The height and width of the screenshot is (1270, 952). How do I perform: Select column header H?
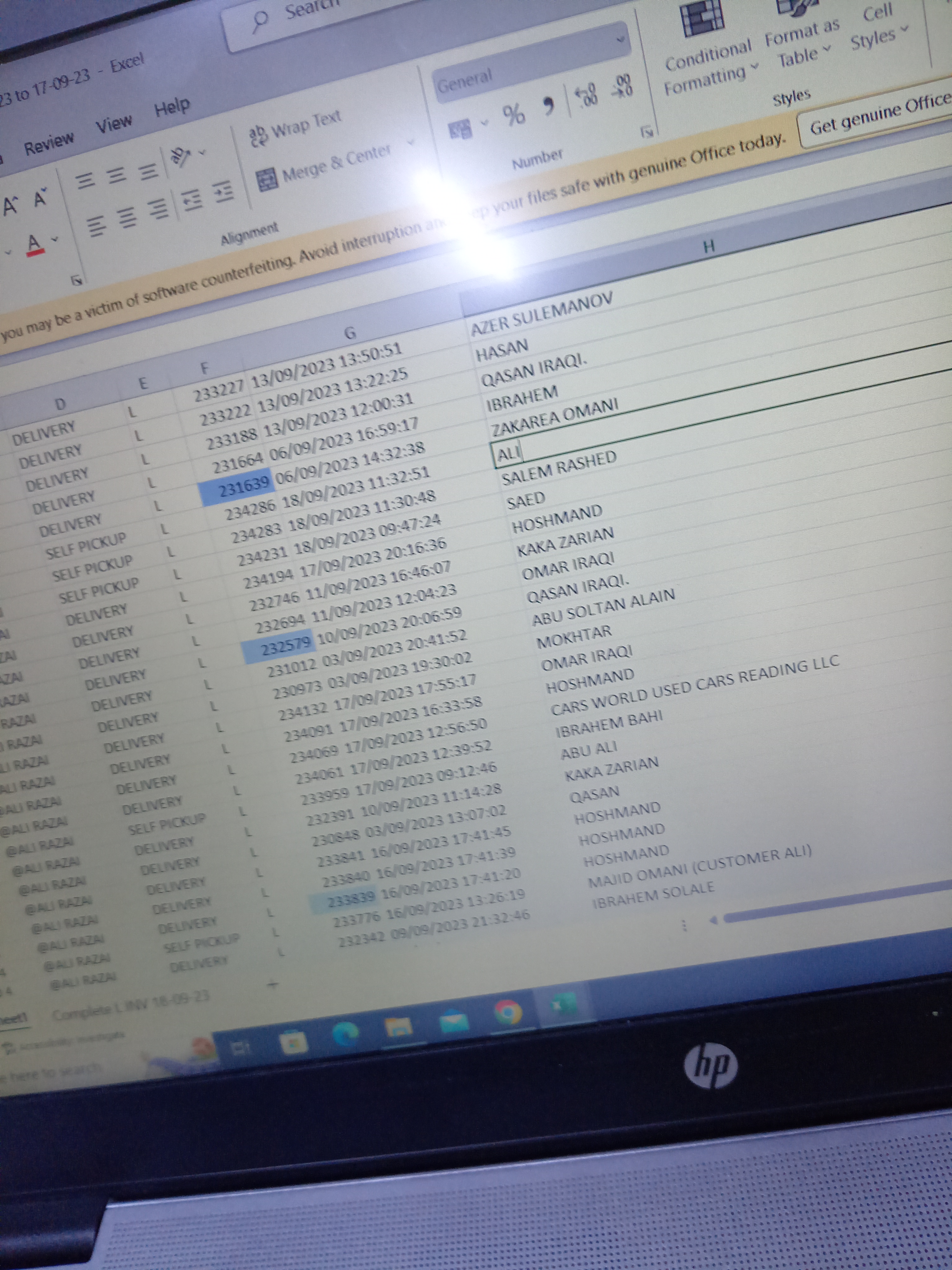[709, 246]
